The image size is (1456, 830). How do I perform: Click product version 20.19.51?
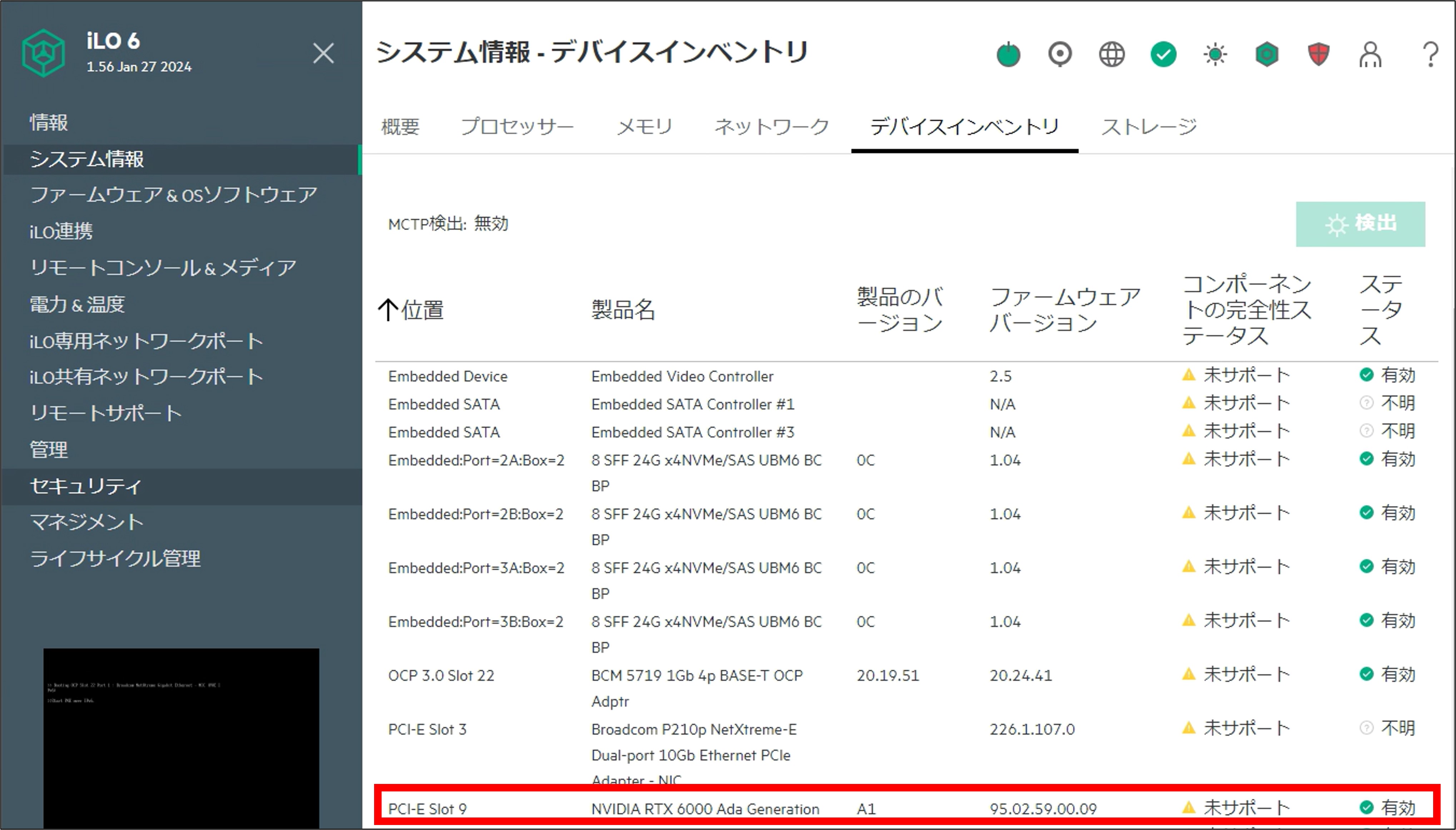[888, 675]
